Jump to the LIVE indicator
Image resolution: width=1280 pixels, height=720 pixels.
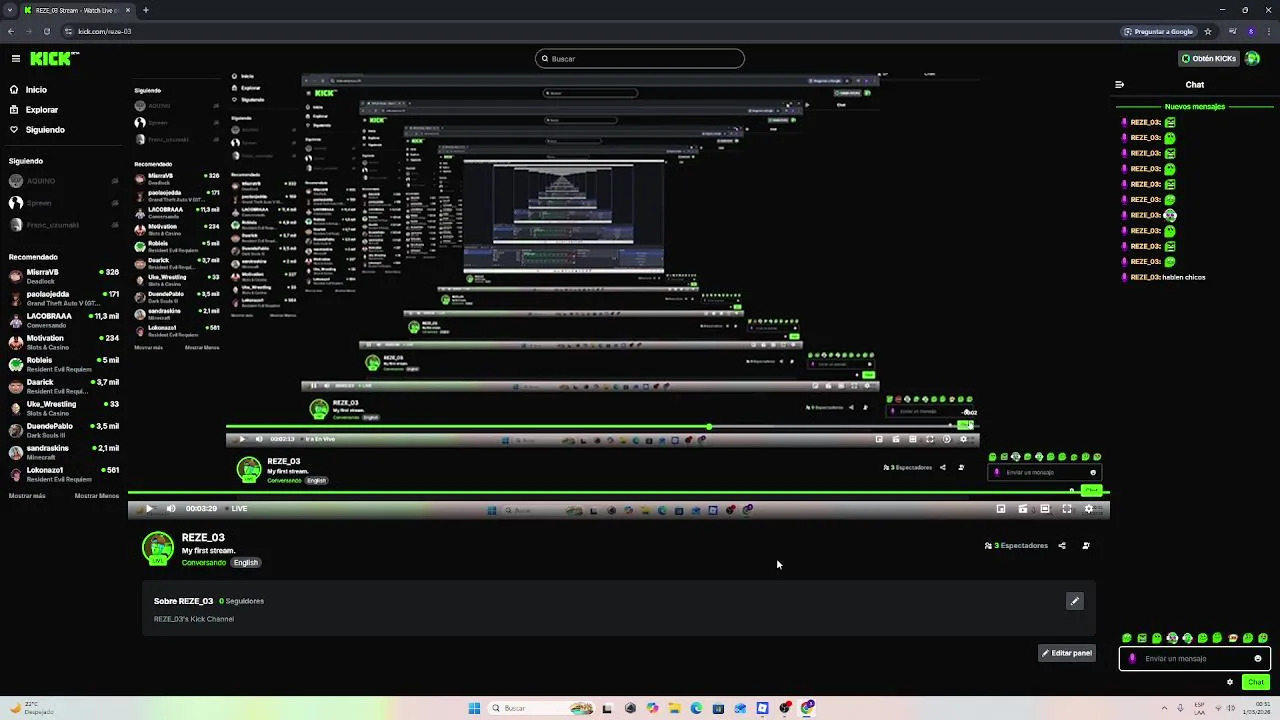[238, 509]
